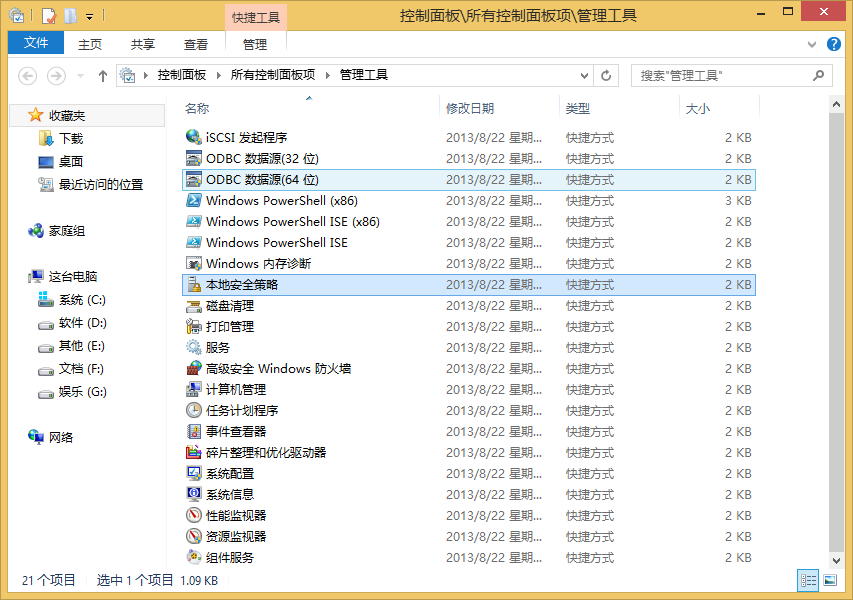Click the 磁盘清理 icon
This screenshot has width=853, height=600.
(x=193, y=306)
